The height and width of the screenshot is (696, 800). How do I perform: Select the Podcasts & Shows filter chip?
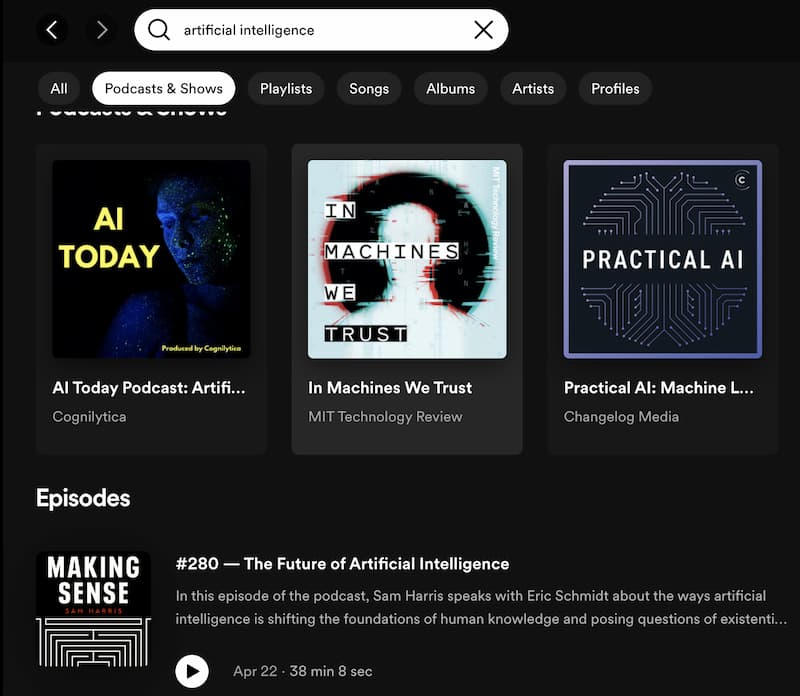tap(163, 88)
